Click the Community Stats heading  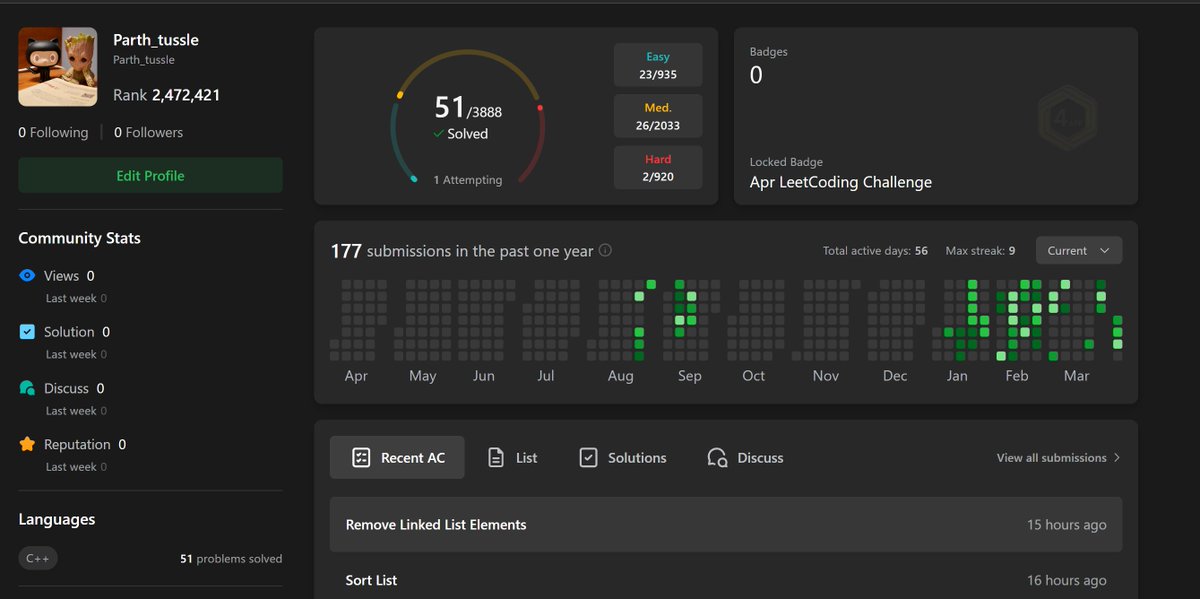[x=80, y=238]
